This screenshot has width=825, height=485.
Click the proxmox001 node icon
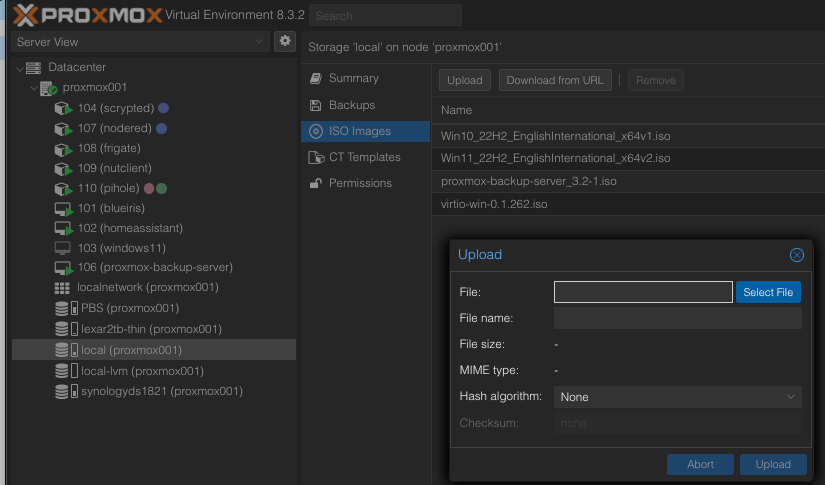[x=48, y=88]
